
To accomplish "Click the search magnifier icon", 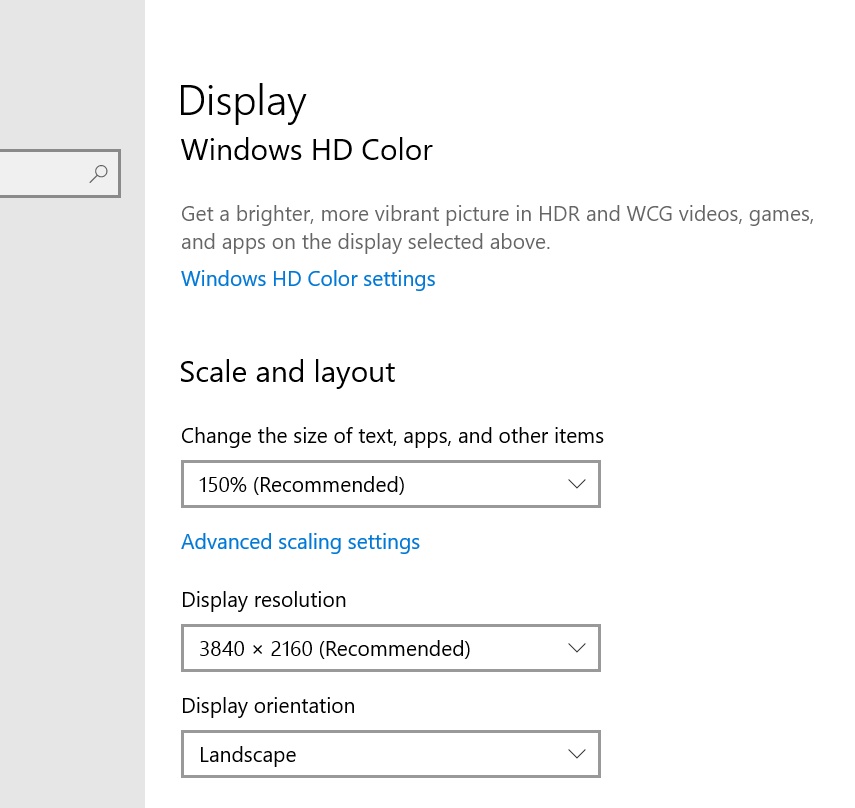I will (99, 173).
